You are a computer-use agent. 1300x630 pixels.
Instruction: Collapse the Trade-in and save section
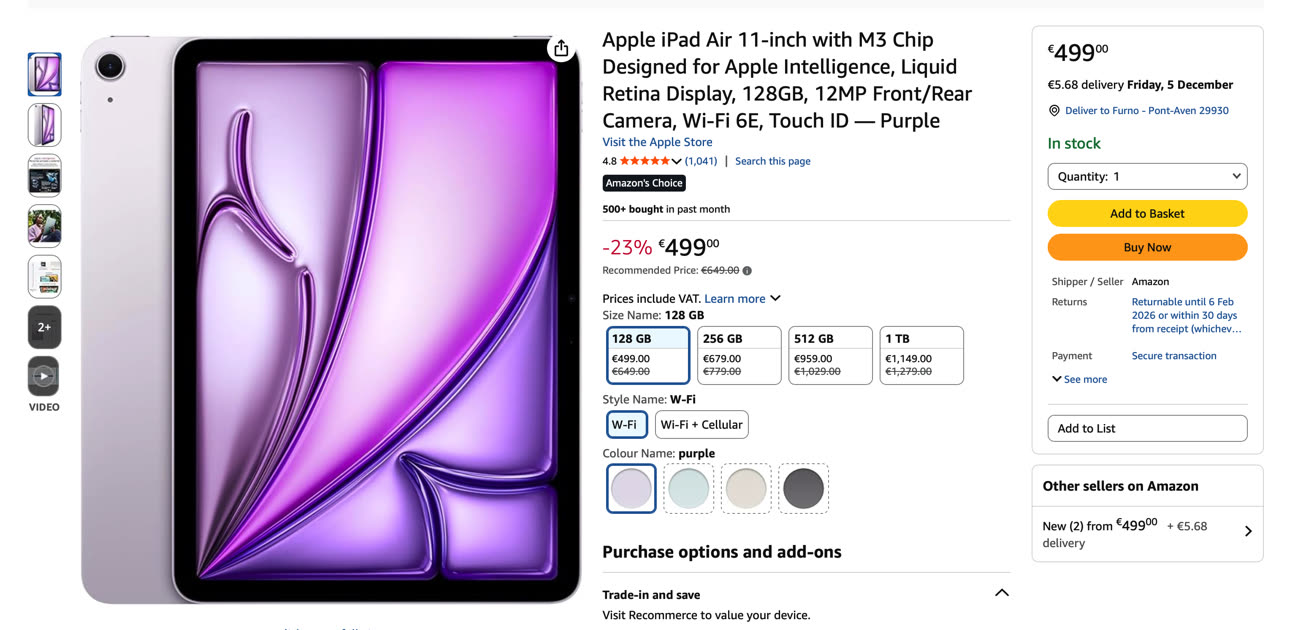coord(1001,593)
